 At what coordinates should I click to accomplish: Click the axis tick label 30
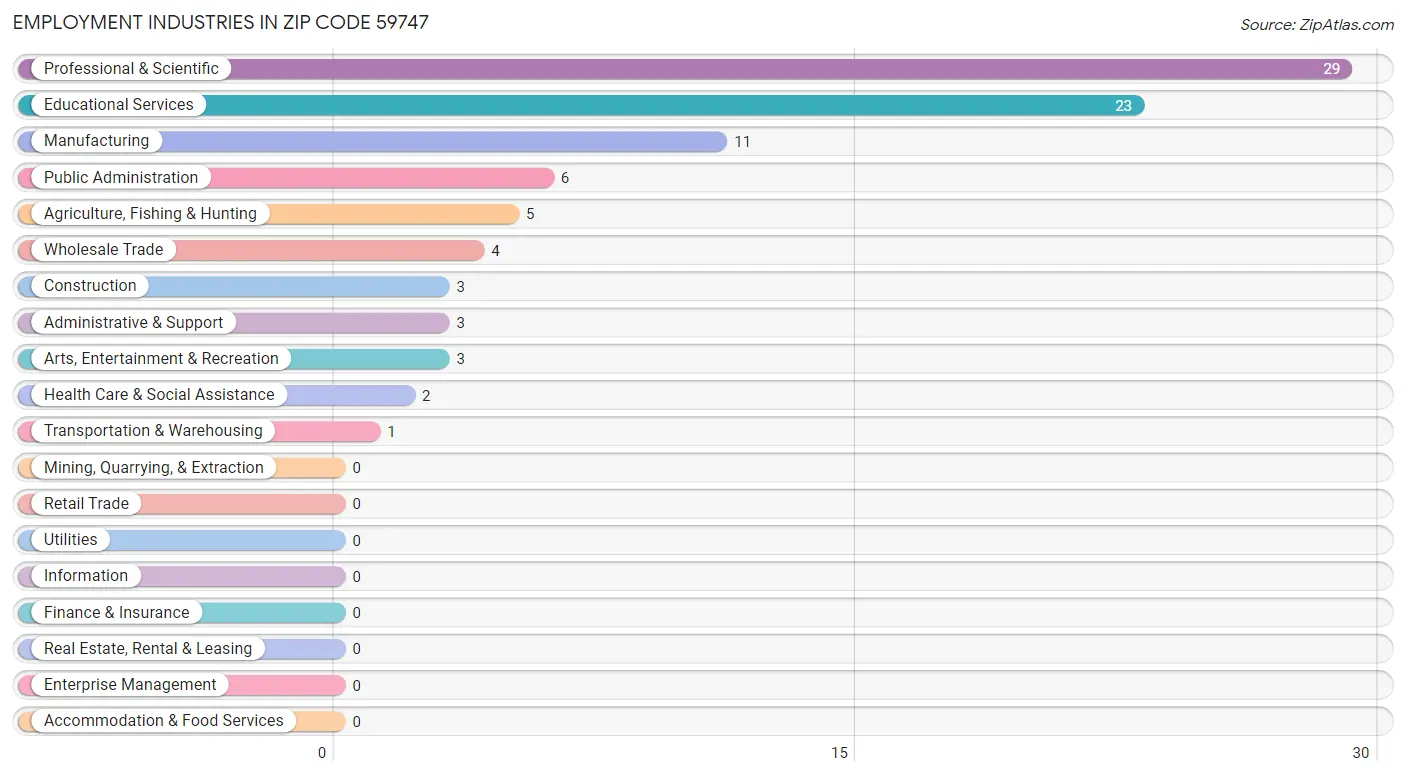tap(1360, 753)
